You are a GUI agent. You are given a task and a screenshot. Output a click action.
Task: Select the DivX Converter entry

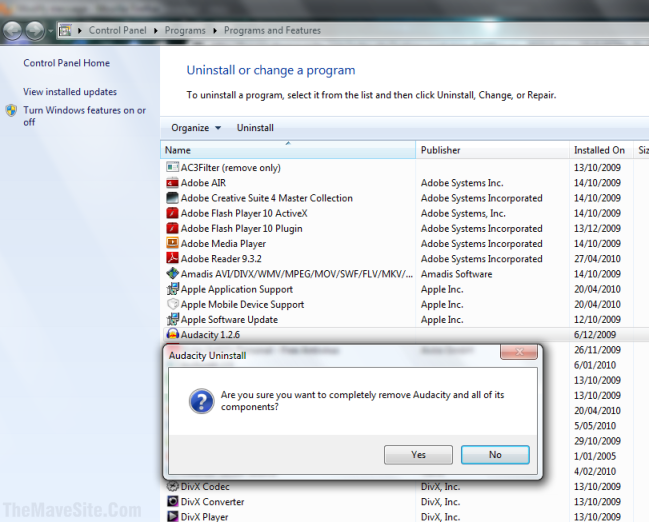point(405,502)
